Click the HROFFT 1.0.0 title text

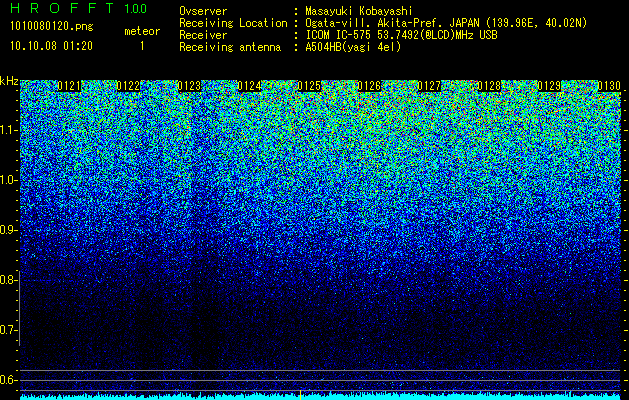click(x=79, y=8)
